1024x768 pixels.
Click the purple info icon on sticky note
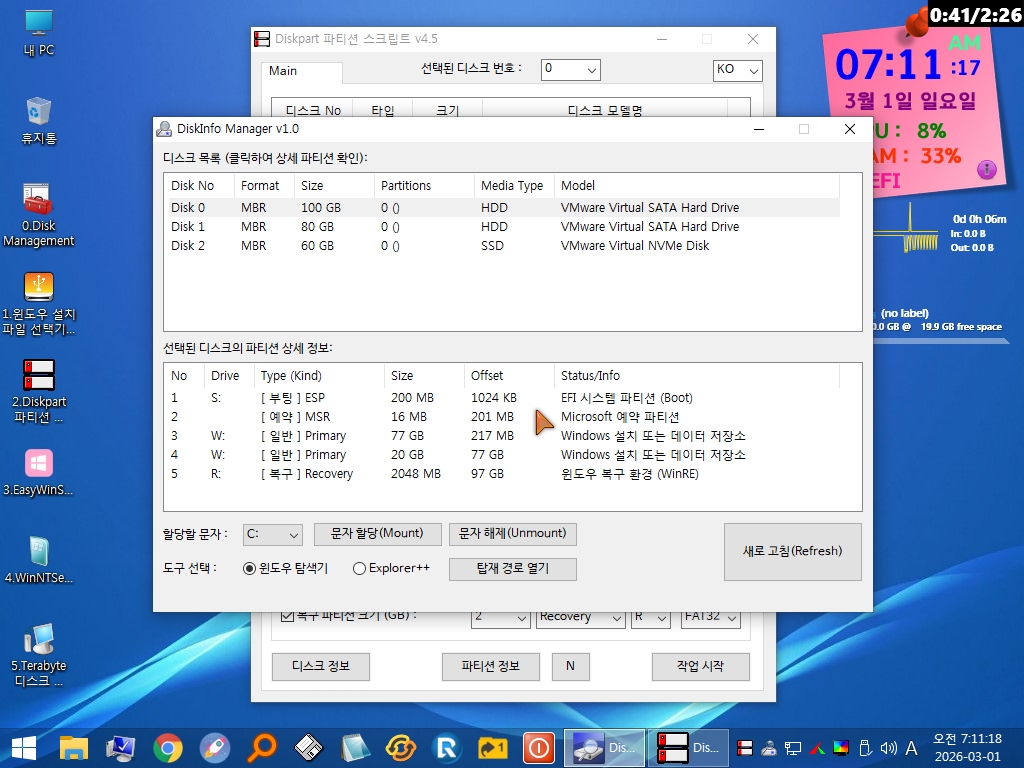(986, 170)
